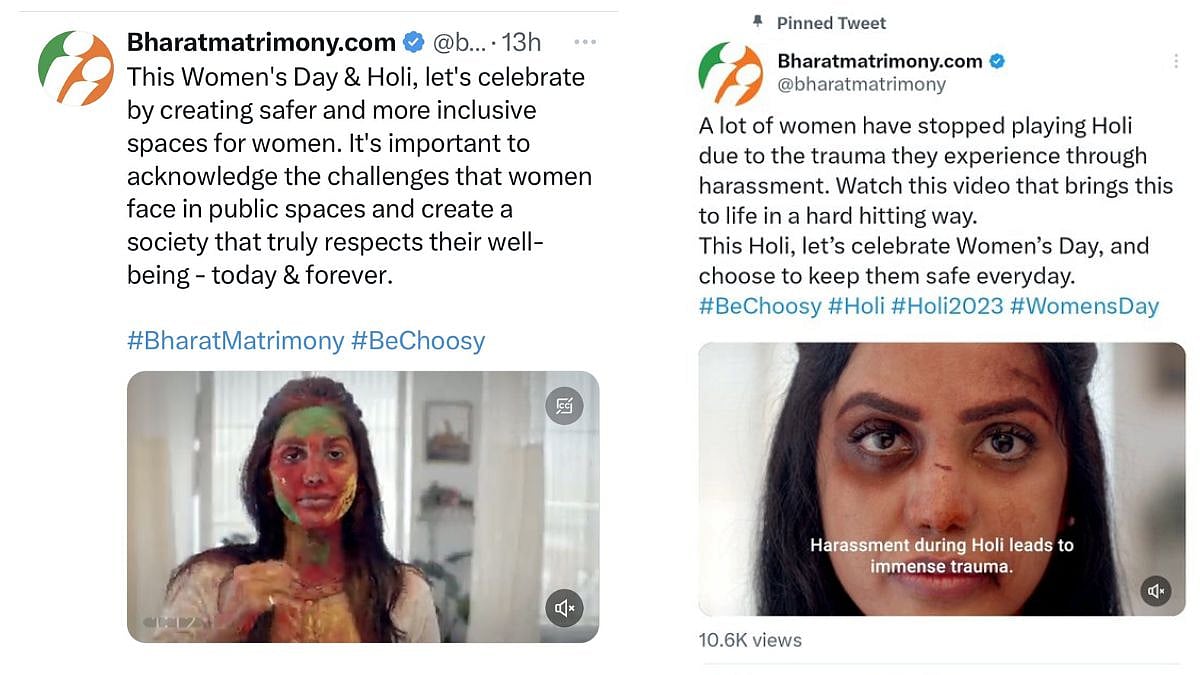The image size is (1200, 675).
Task: Open the left tweet's three-dot more menu
Action: tap(585, 43)
